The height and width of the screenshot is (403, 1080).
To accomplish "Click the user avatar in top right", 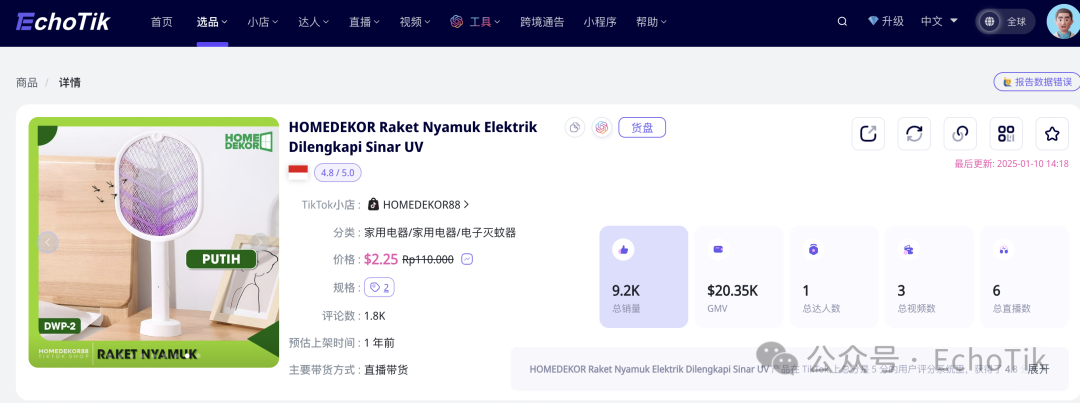I will pyautogui.click(x=1062, y=21).
